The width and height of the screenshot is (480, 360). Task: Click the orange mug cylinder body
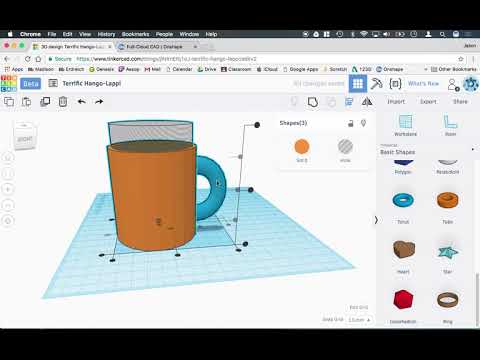pyautogui.click(x=152, y=197)
